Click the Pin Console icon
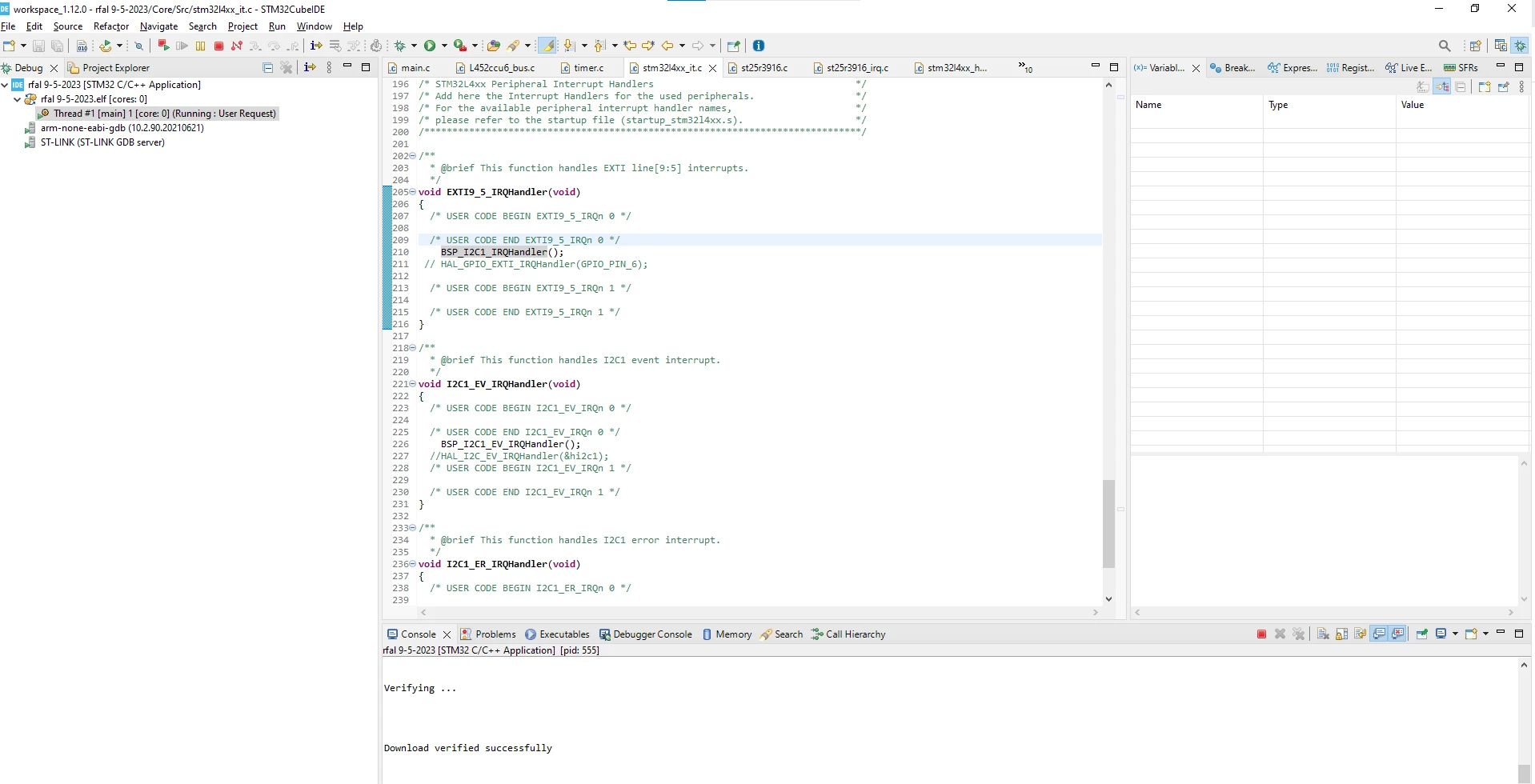The width and height of the screenshot is (1535, 784). click(x=1421, y=634)
